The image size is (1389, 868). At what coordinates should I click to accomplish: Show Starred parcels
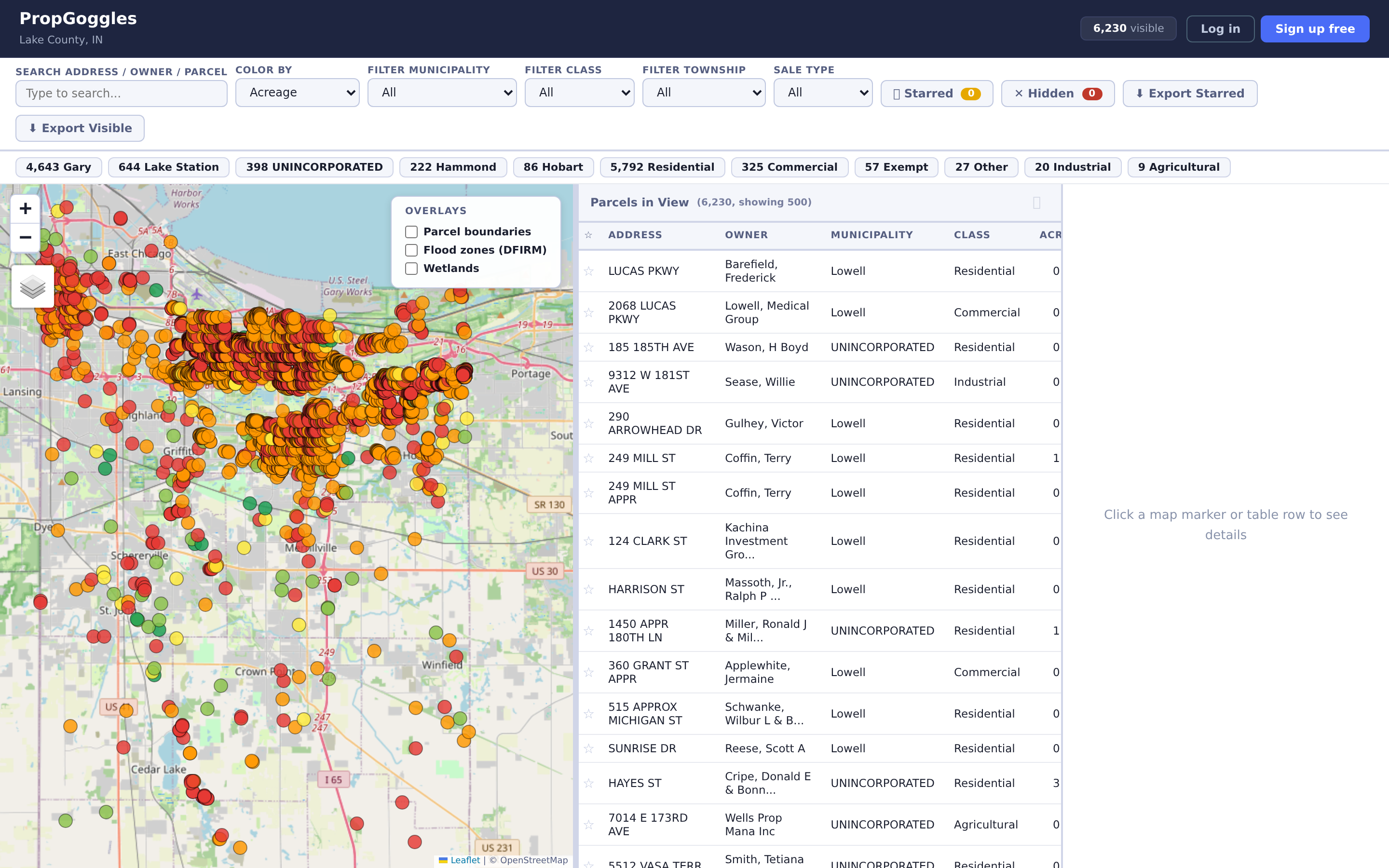[x=937, y=94]
